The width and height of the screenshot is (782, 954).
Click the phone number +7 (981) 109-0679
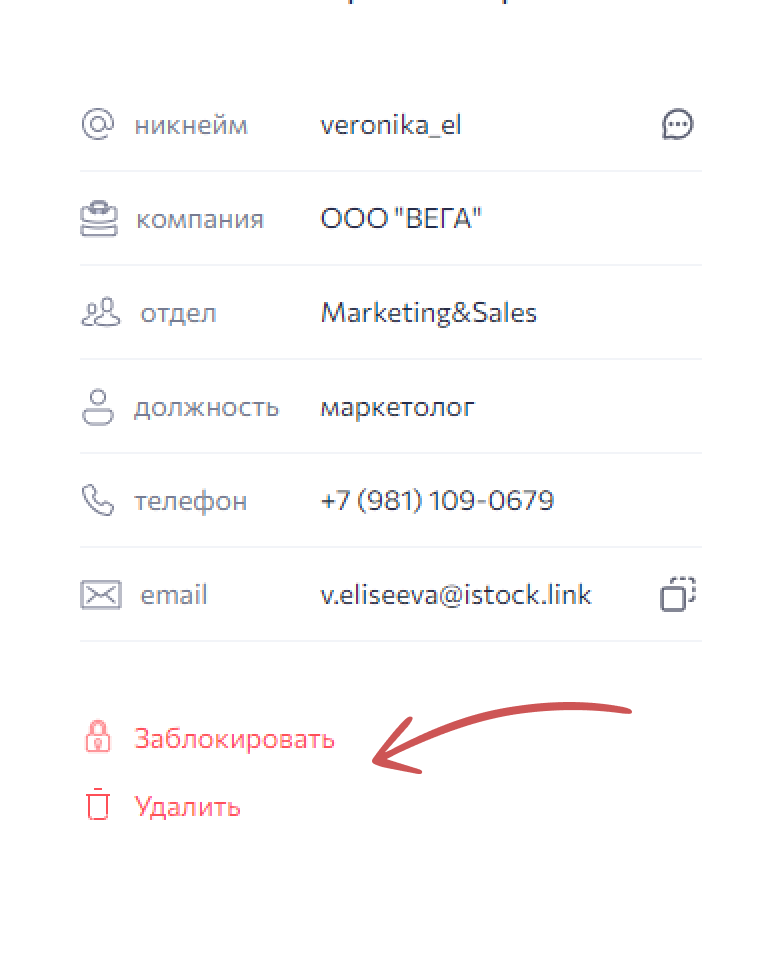point(437,500)
